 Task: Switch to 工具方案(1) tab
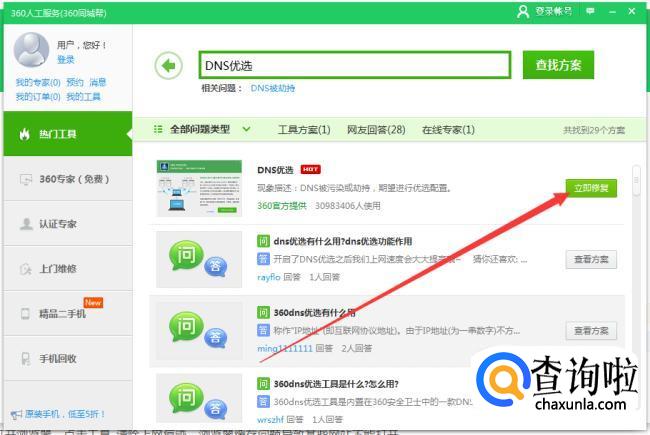point(304,130)
